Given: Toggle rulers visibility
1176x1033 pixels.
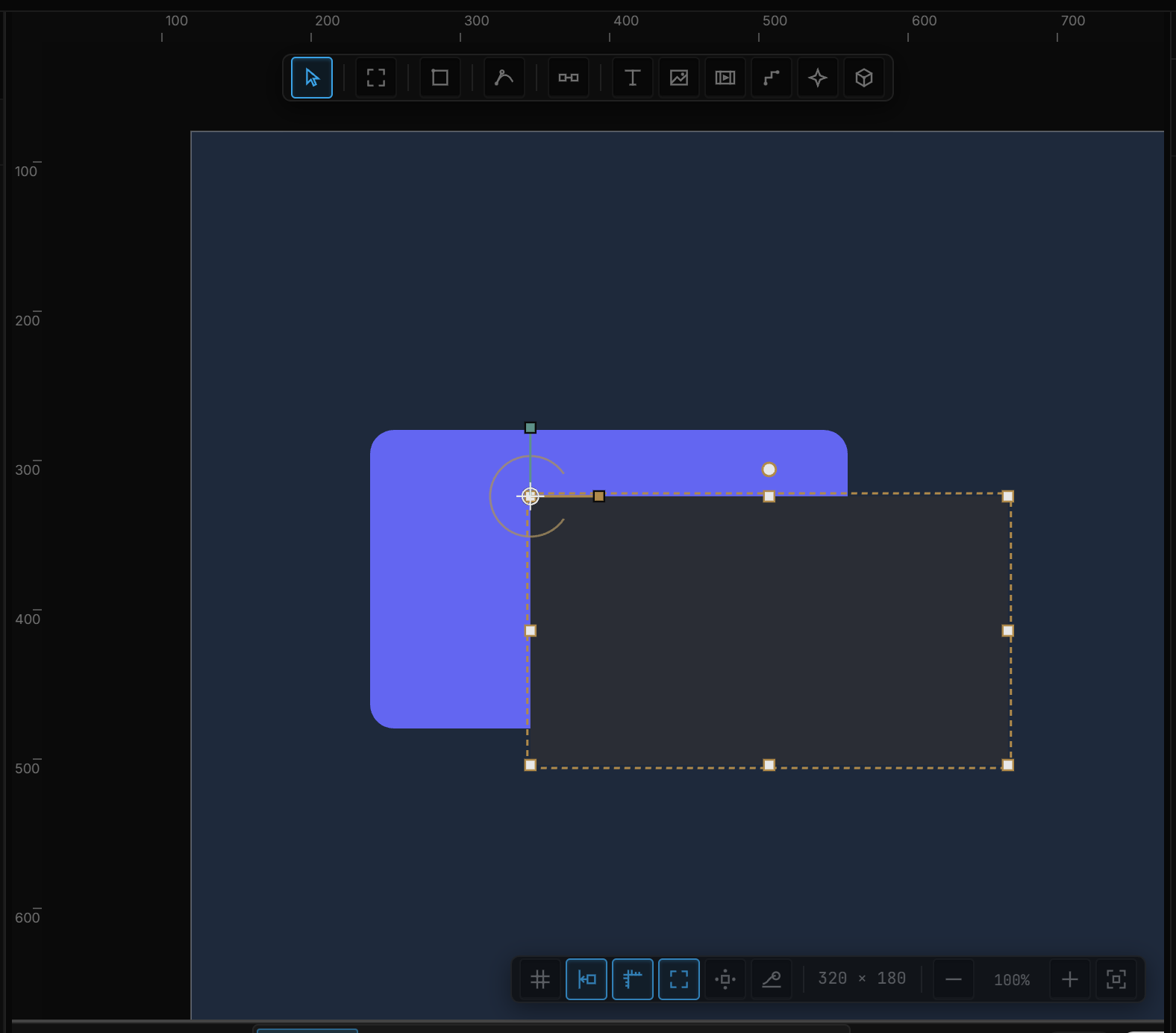Looking at the screenshot, I should pos(633,979).
